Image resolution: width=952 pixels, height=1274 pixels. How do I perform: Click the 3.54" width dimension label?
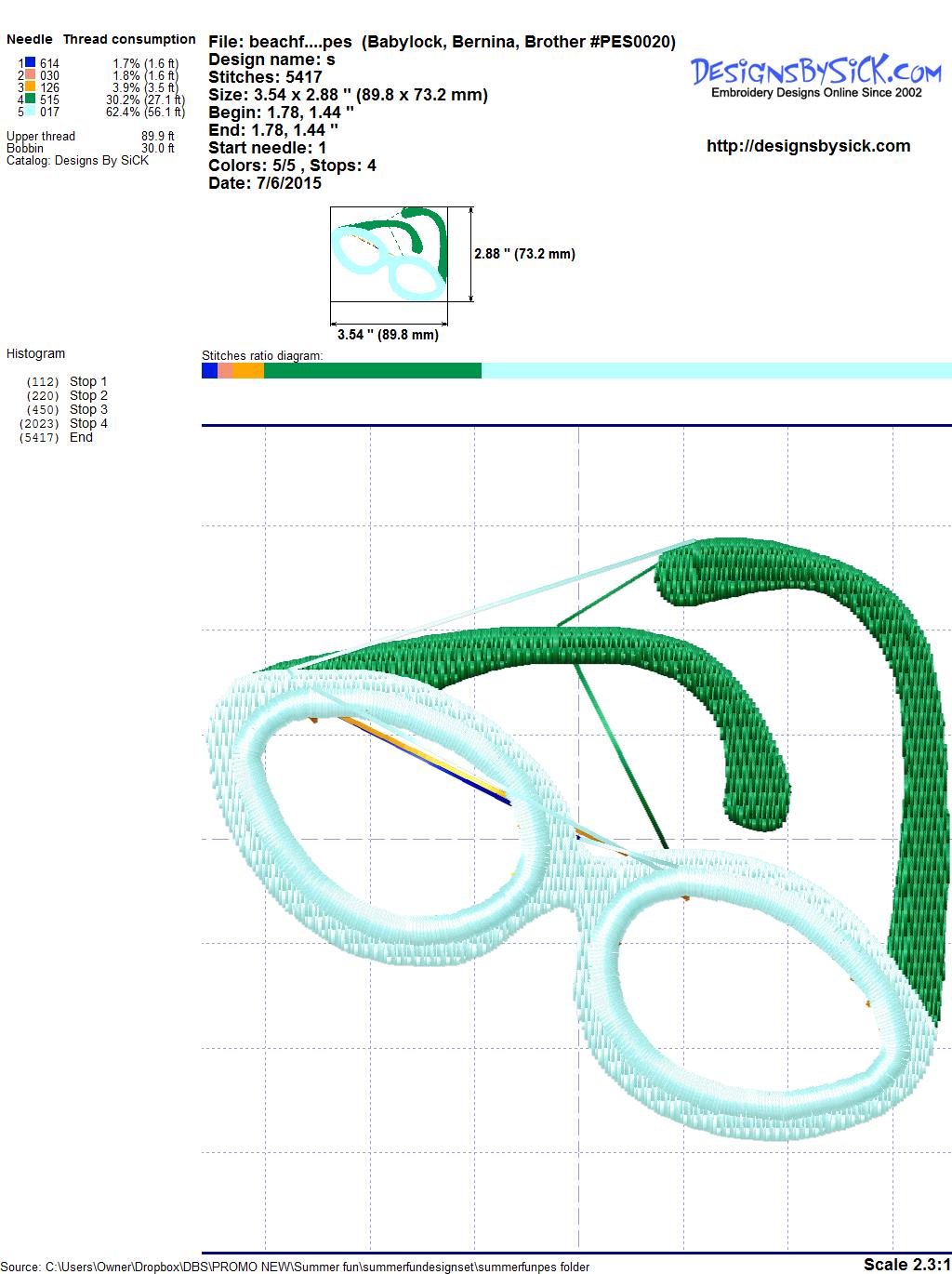coord(388,335)
